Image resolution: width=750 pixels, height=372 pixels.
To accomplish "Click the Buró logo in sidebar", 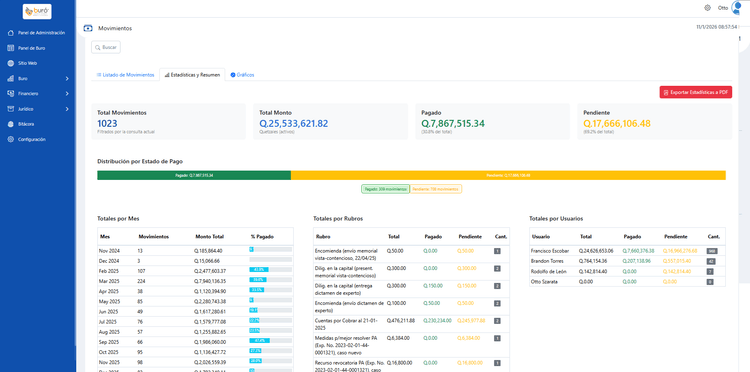I will 37,11.
